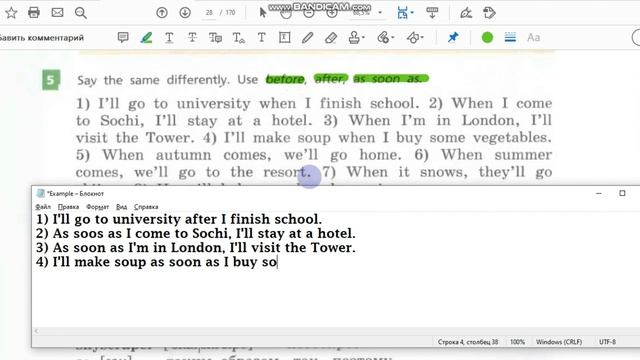Click the highlighted word 'after' in PDF
Image resolution: width=640 pixels, height=360 pixels.
click(331, 78)
